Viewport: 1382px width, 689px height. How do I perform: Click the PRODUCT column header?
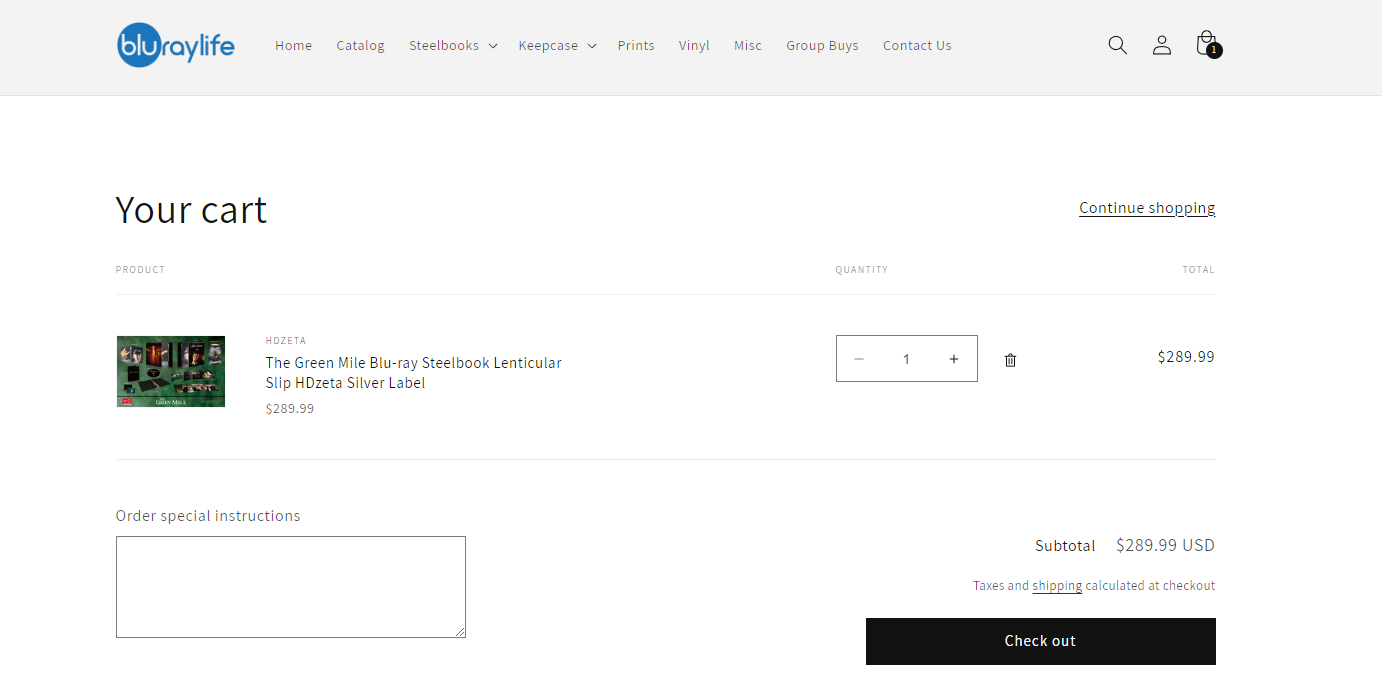[140, 270]
